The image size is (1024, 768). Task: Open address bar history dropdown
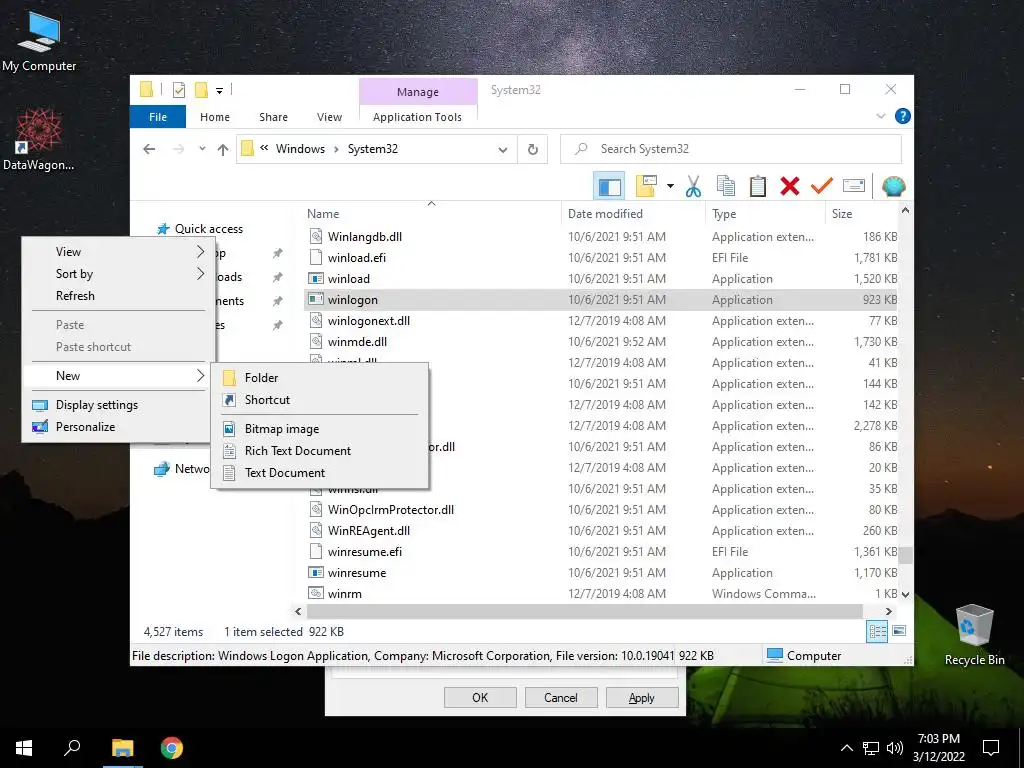tap(502, 150)
